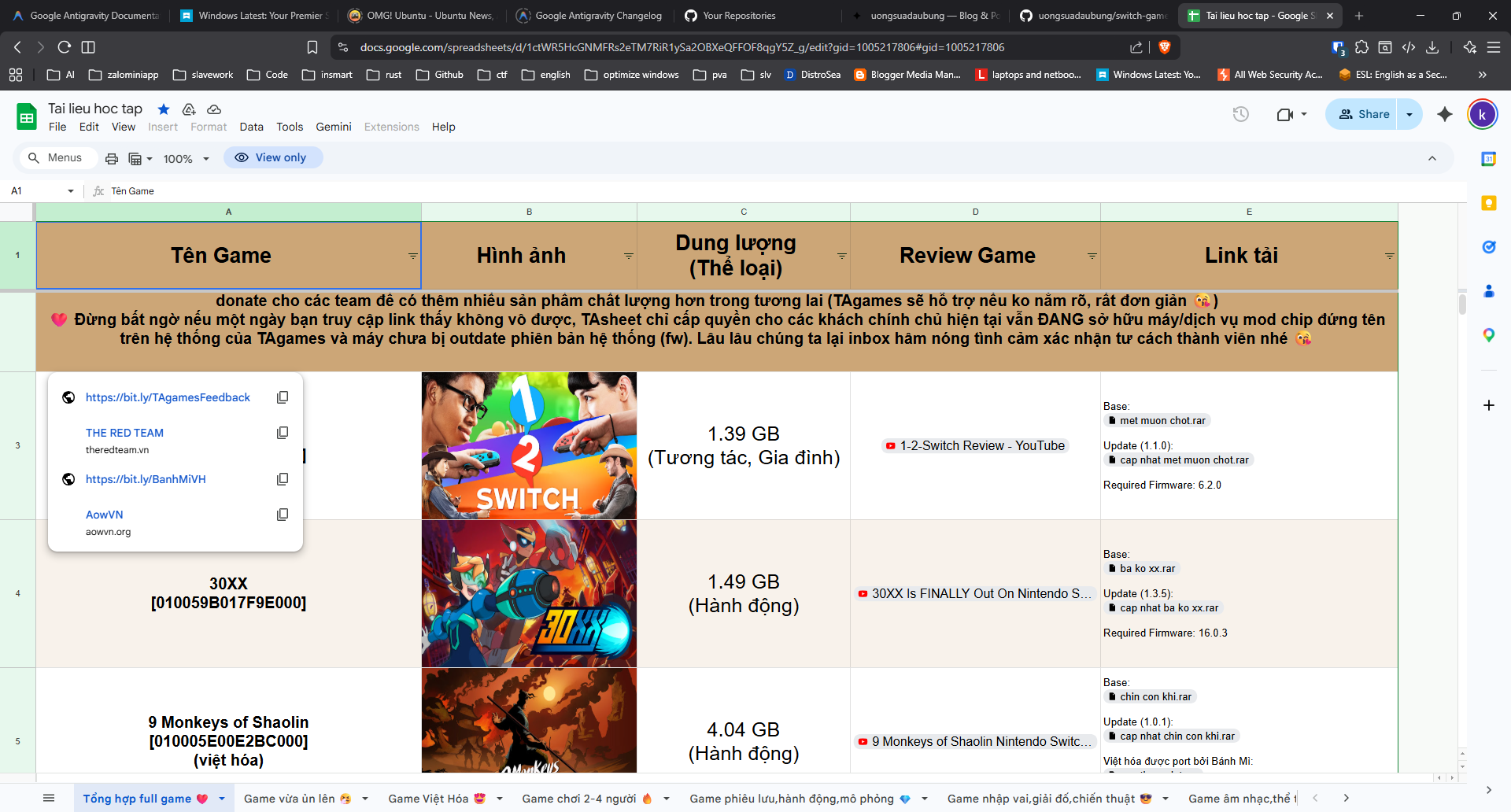Open the version history clock icon
Image resolution: width=1511 pixels, height=812 pixels.
pyautogui.click(x=1241, y=114)
